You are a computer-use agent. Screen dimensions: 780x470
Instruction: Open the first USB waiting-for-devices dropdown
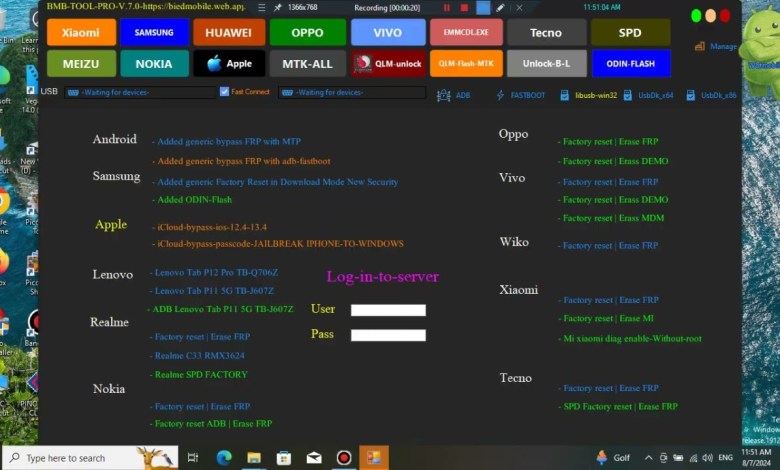click(140, 93)
